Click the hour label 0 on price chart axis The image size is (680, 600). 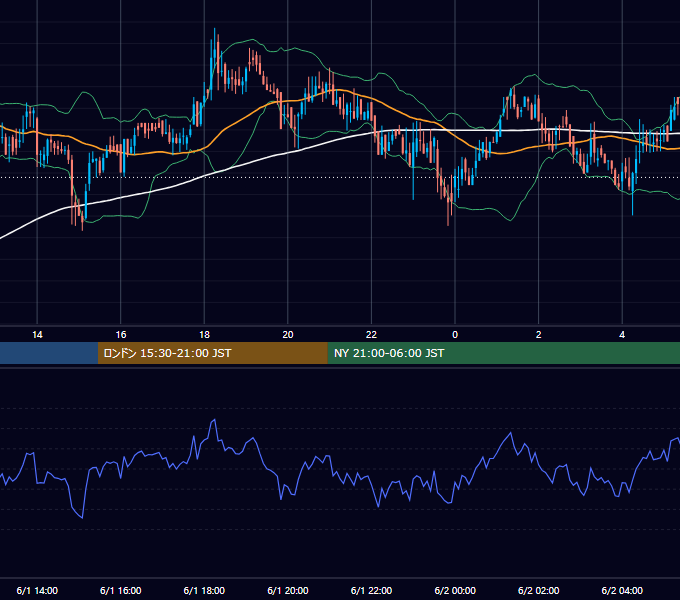pyautogui.click(x=455, y=335)
